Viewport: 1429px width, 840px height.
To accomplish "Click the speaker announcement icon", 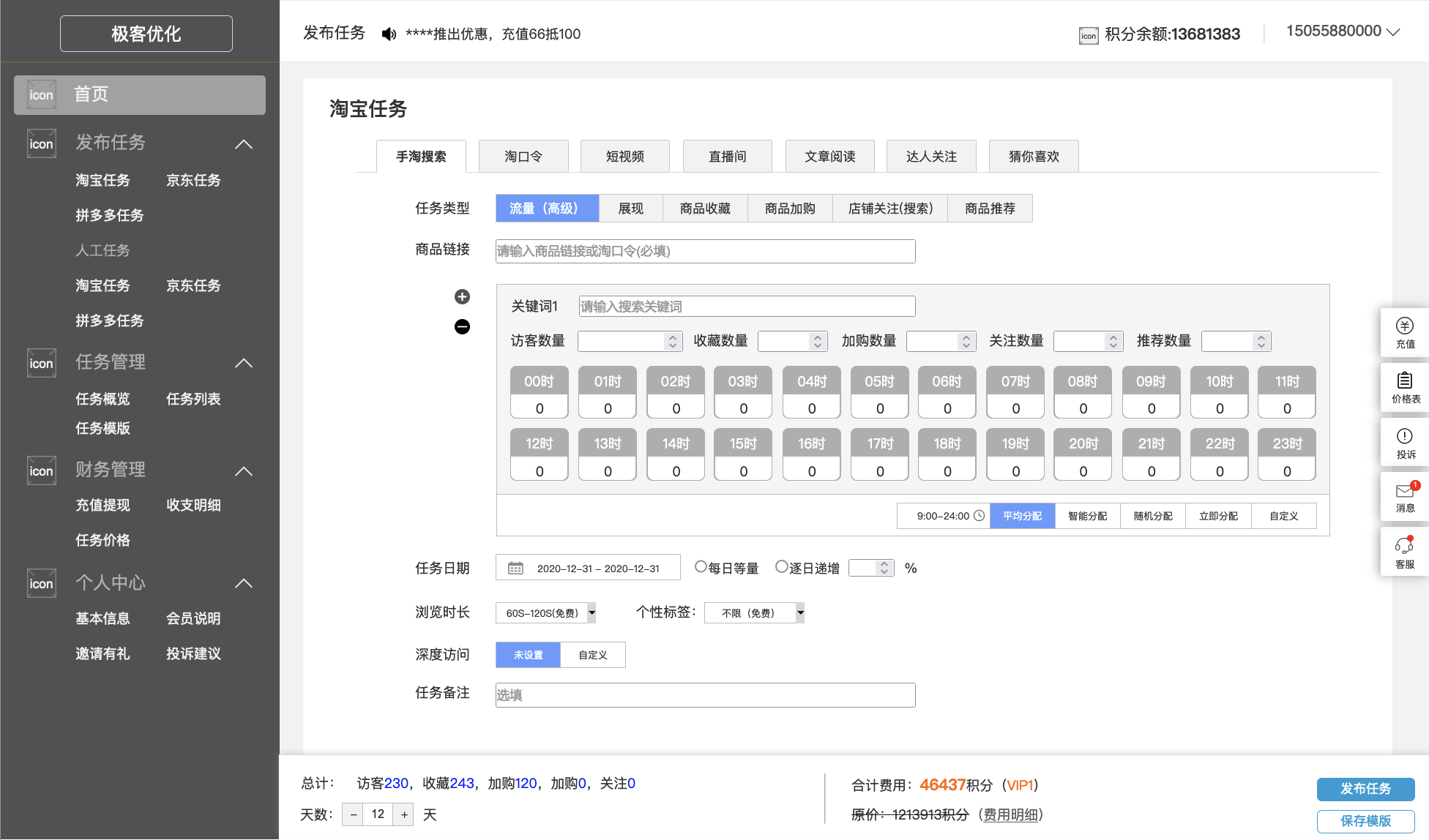I will pos(389,34).
